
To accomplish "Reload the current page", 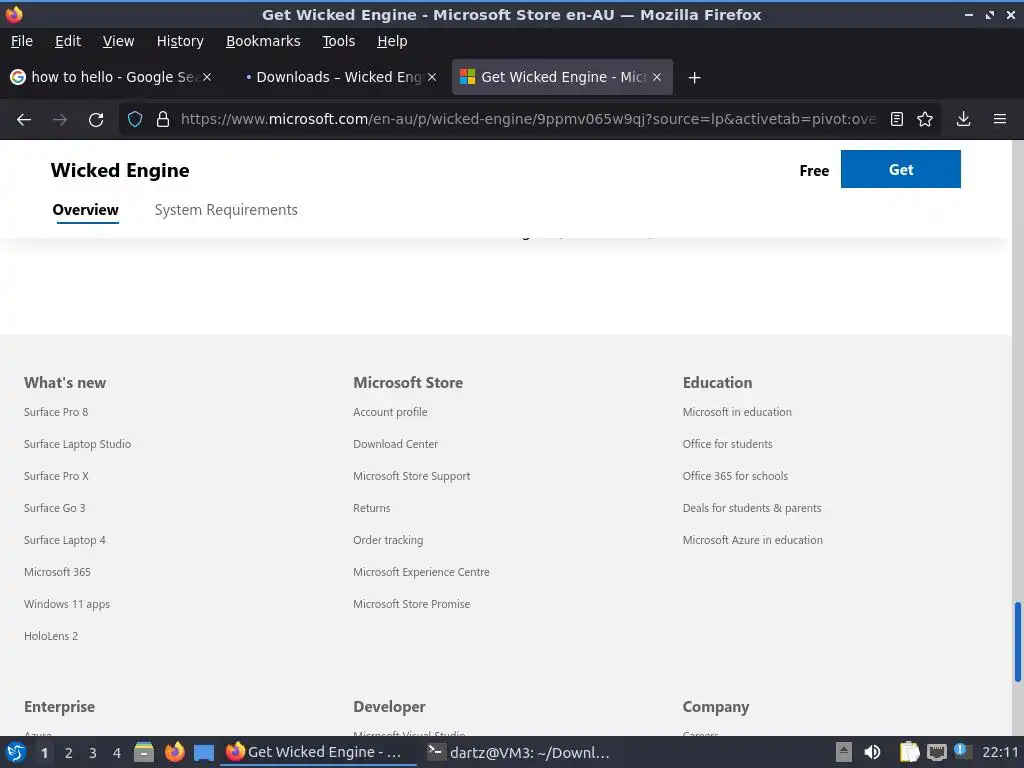I will 96,120.
